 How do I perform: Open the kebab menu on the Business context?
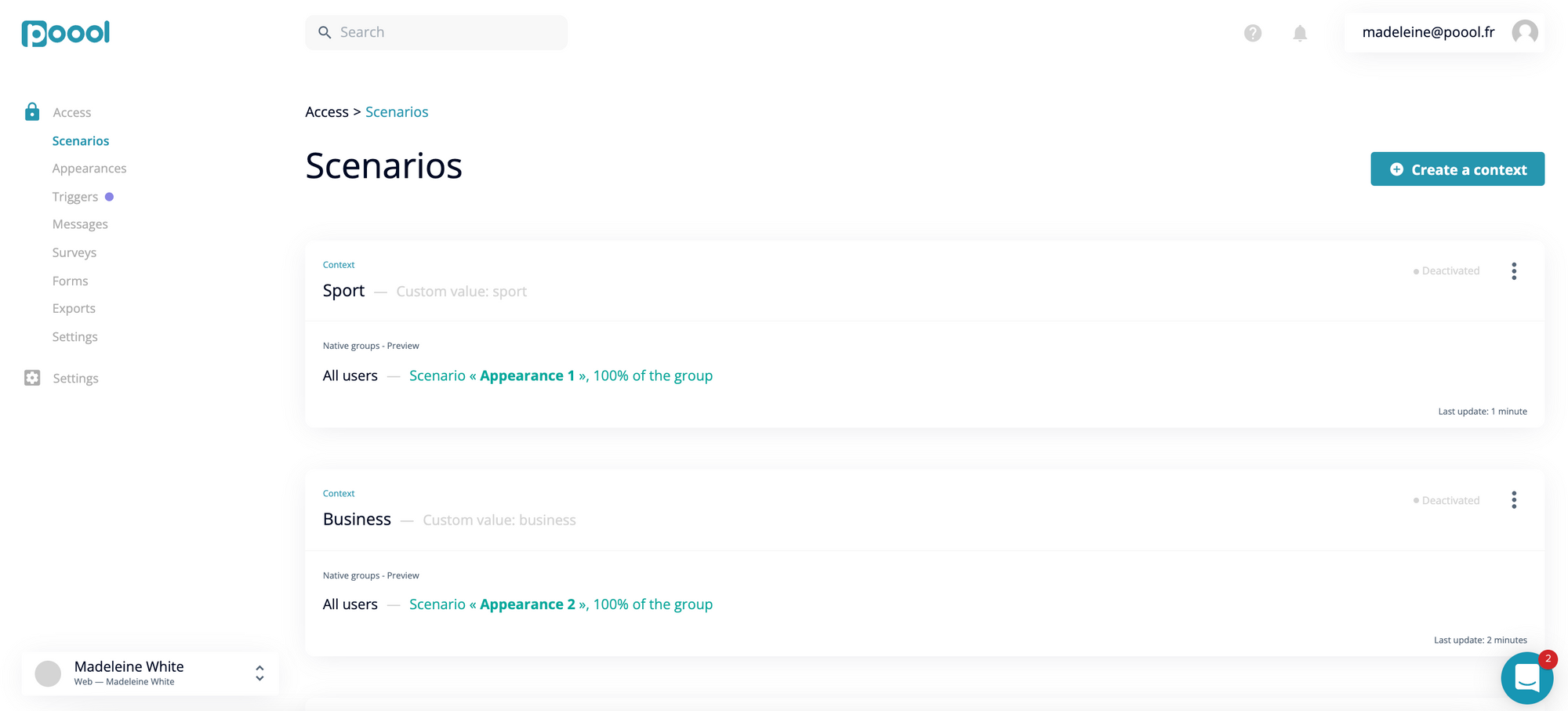pos(1514,499)
